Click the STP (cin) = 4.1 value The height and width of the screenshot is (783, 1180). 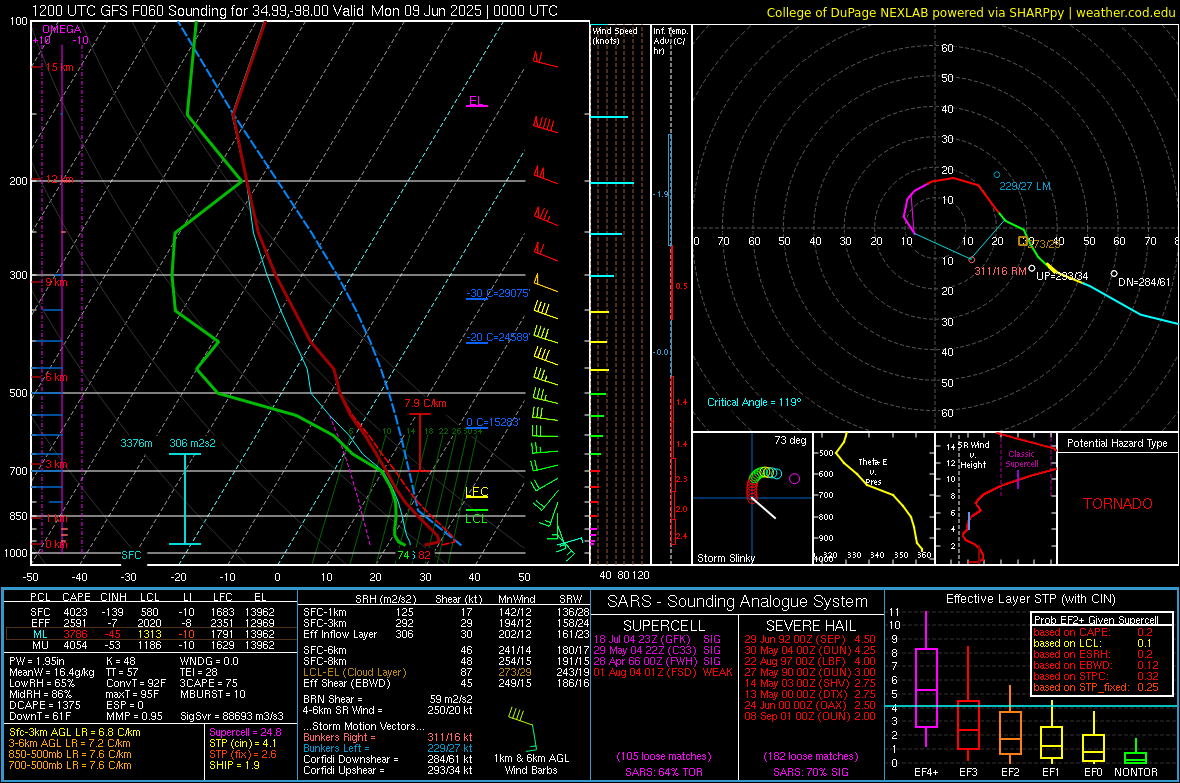point(243,743)
